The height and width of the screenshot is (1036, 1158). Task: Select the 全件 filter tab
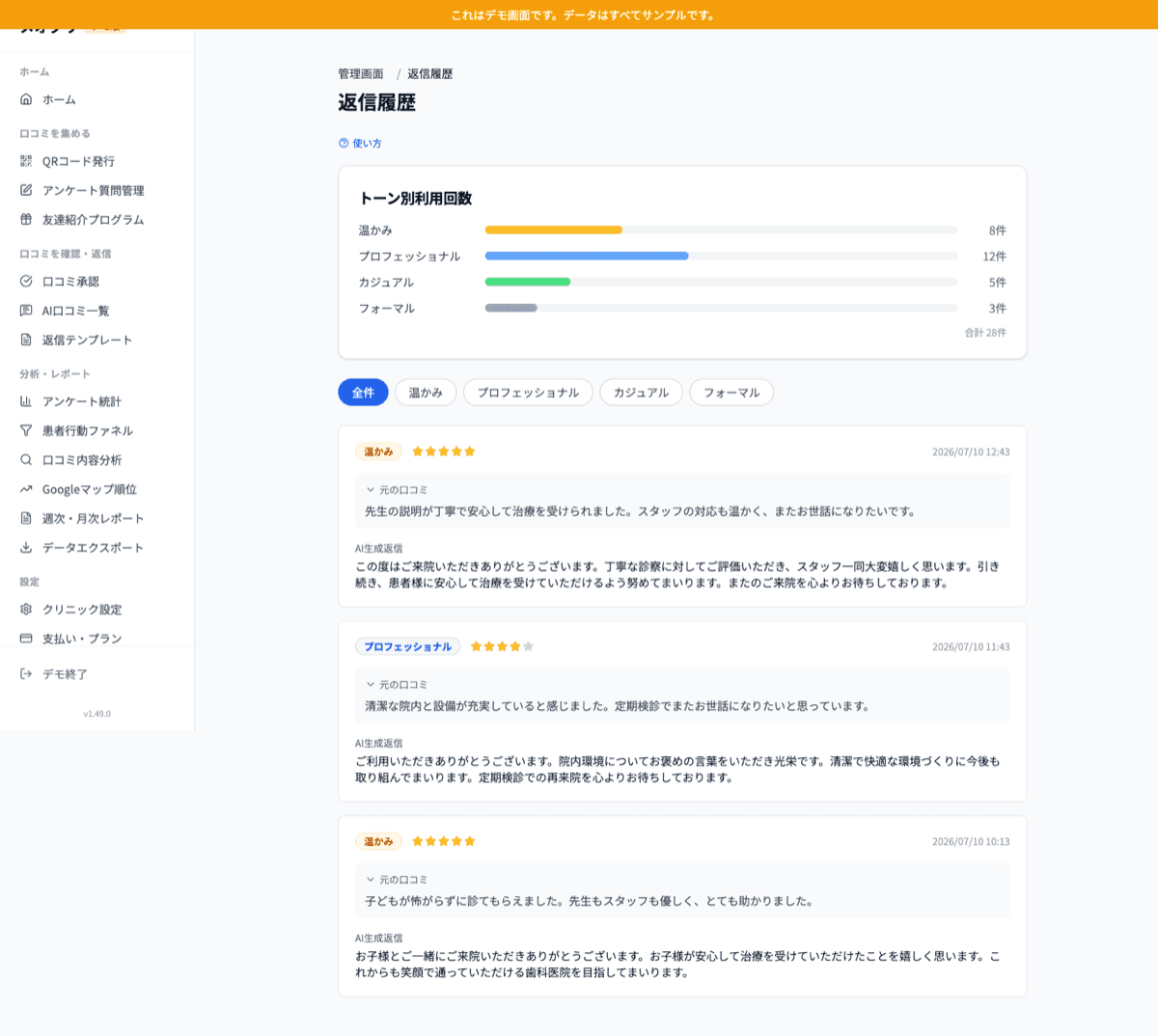[x=363, y=393]
